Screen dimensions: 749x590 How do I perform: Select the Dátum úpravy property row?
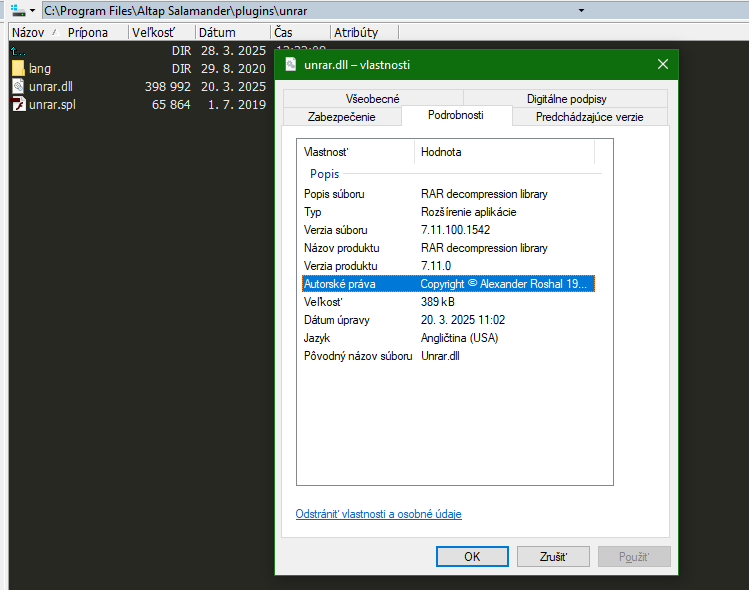point(449,320)
